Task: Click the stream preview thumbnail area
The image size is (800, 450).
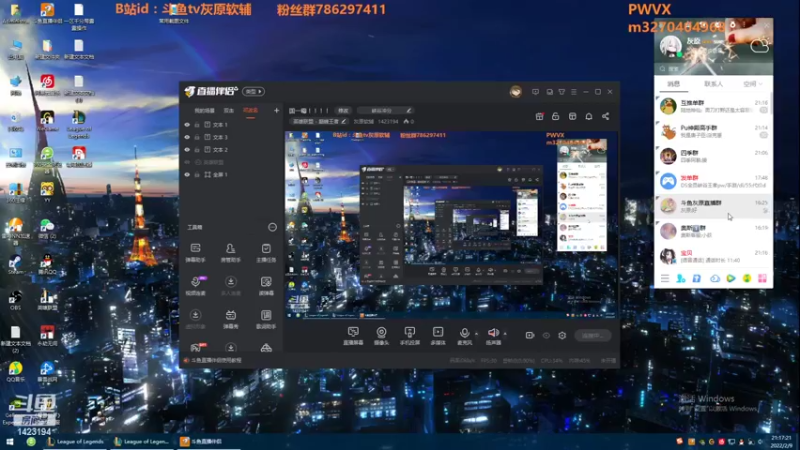Action: point(451,225)
